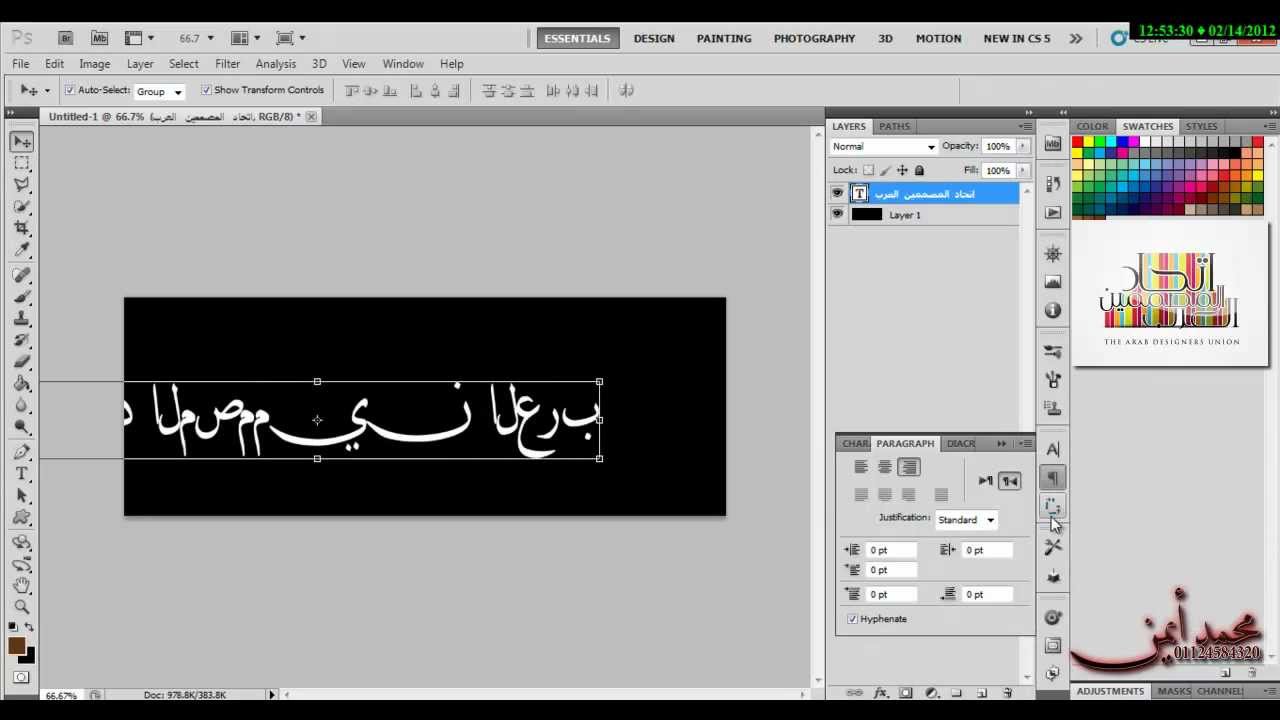Viewport: 1280px width, 720px height.
Task: Delete layer using the trash icon
Action: 1007,692
